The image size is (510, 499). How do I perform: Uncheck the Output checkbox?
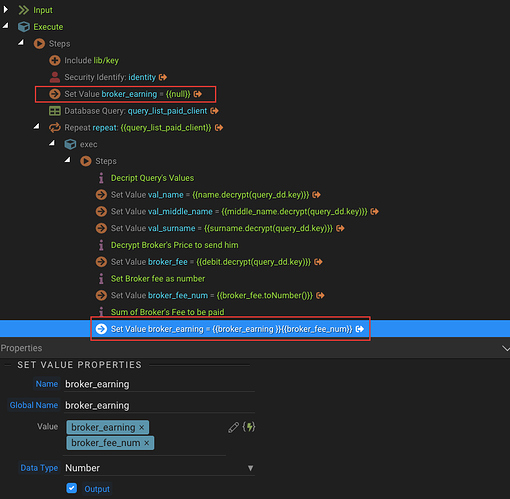tap(72, 488)
